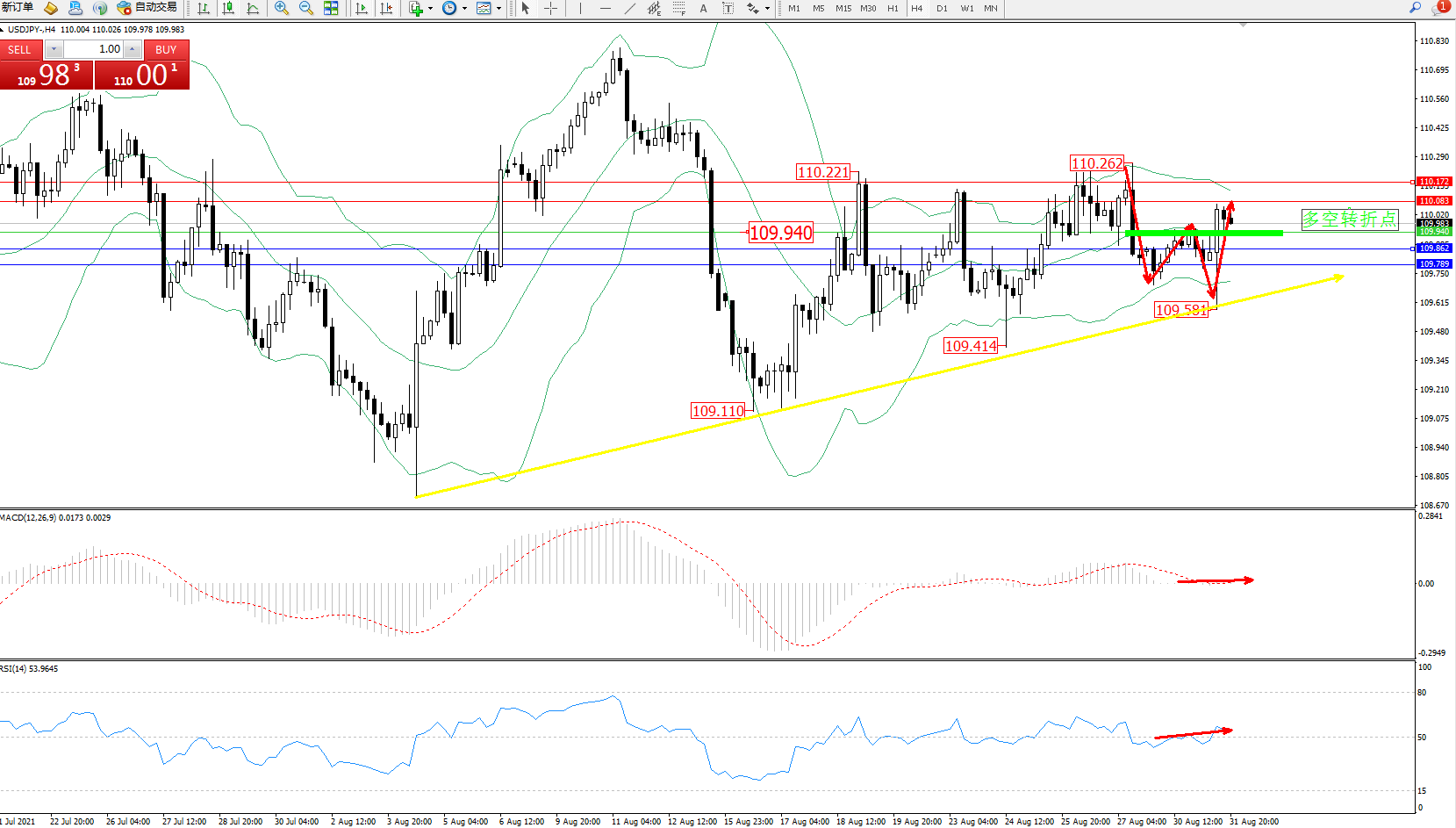Expand the add indicators dropdown
1456x828 pixels.
click(x=430, y=8)
